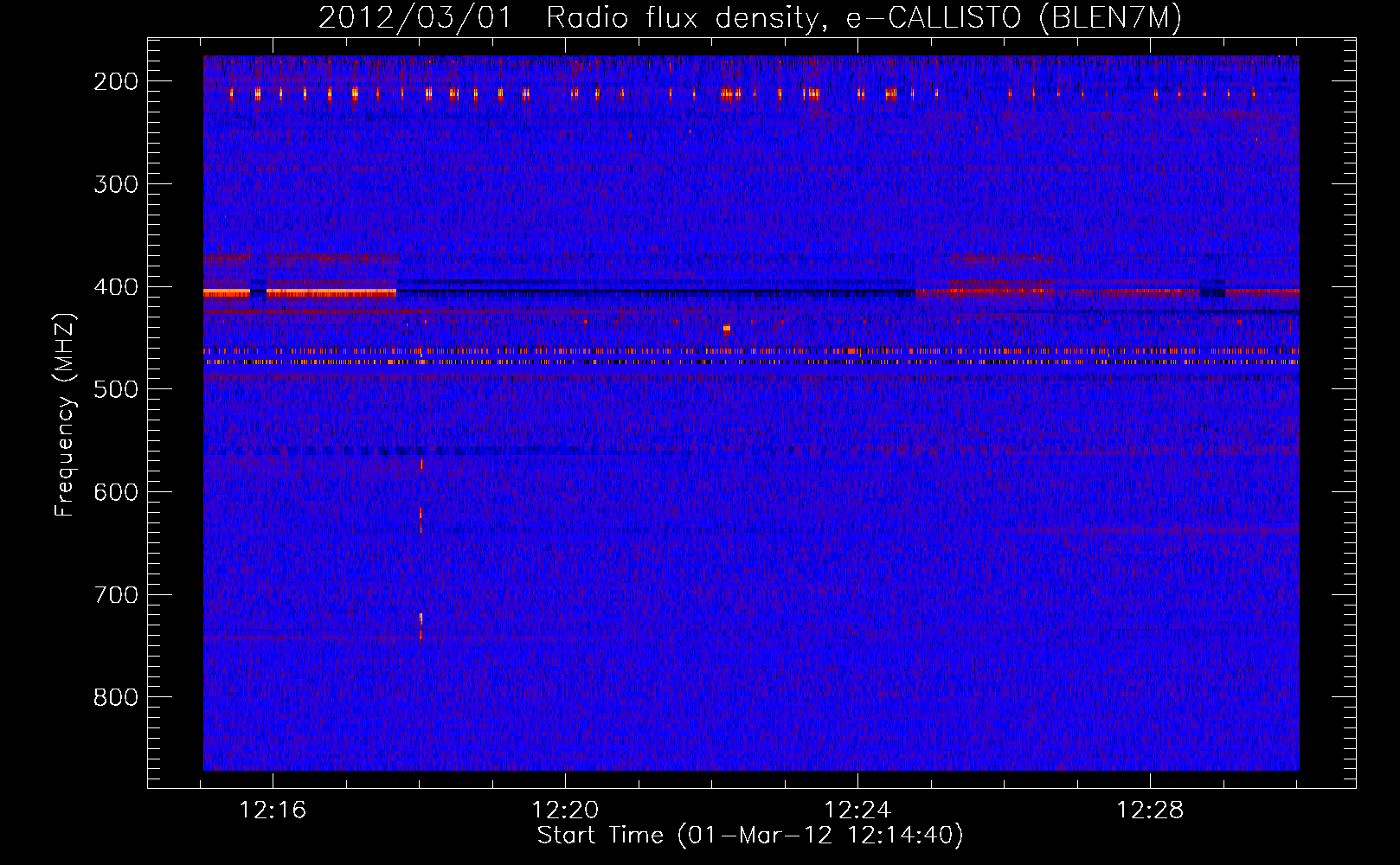Click the 12:16 time tick label
Viewport: 1400px width, 865px height.
(x=273, y=811)
